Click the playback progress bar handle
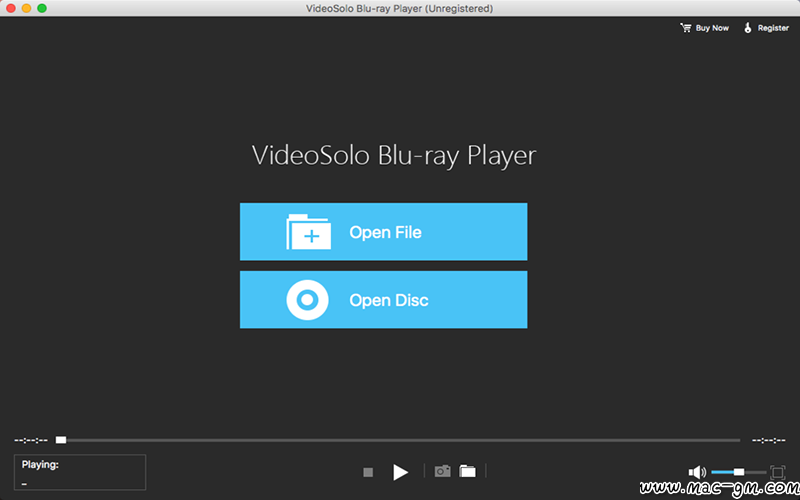Viewport: 800px width, 500px height. [61, 440]
